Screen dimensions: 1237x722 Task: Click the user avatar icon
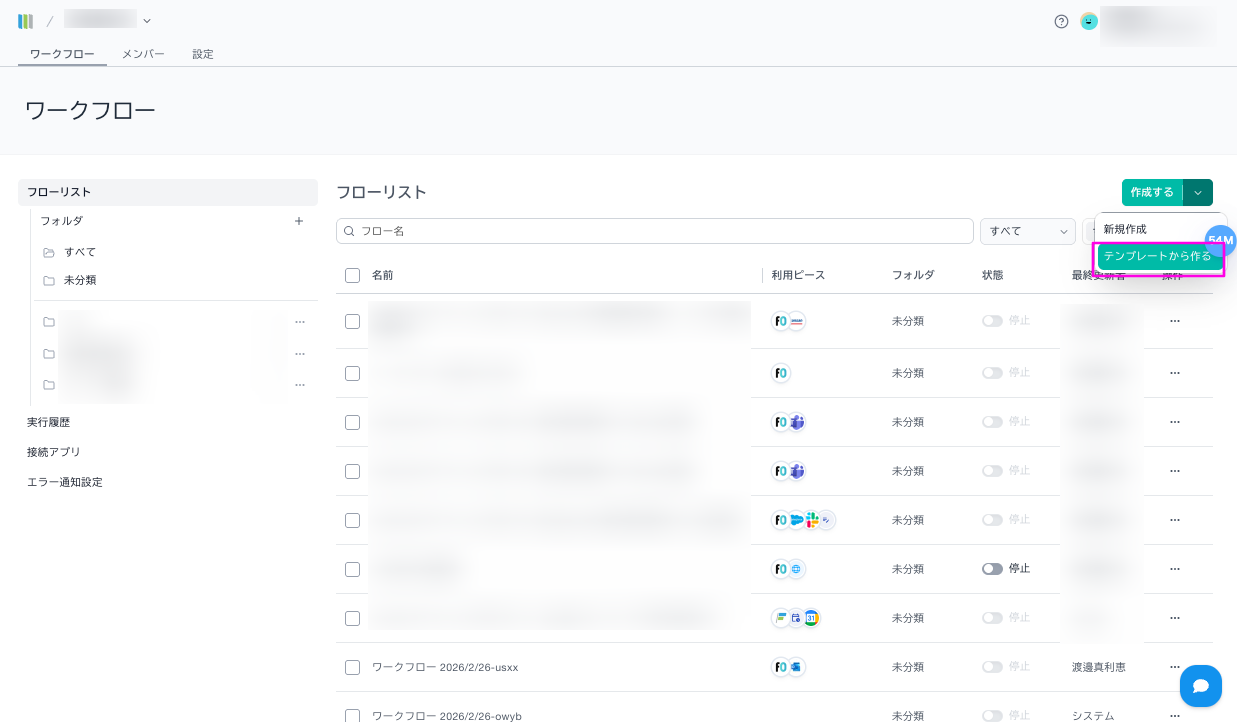(x=1089, y=21)
